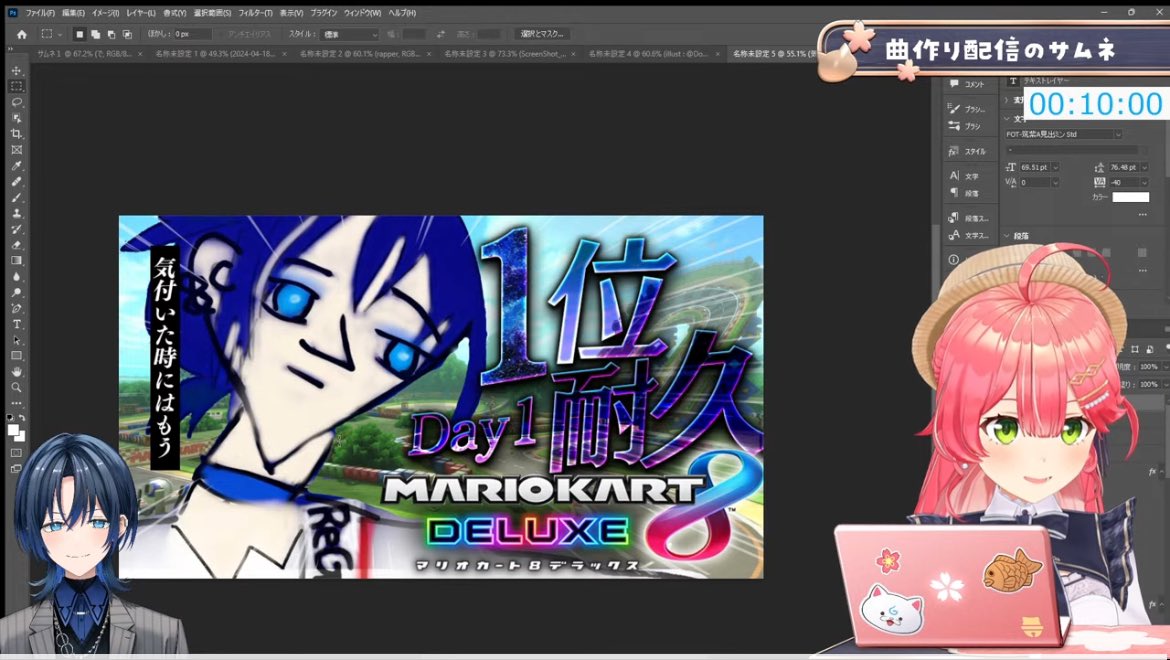The height and width of the screenshot is (660, 1170).
Task: Select the Move tool
Action: point(16,71)
